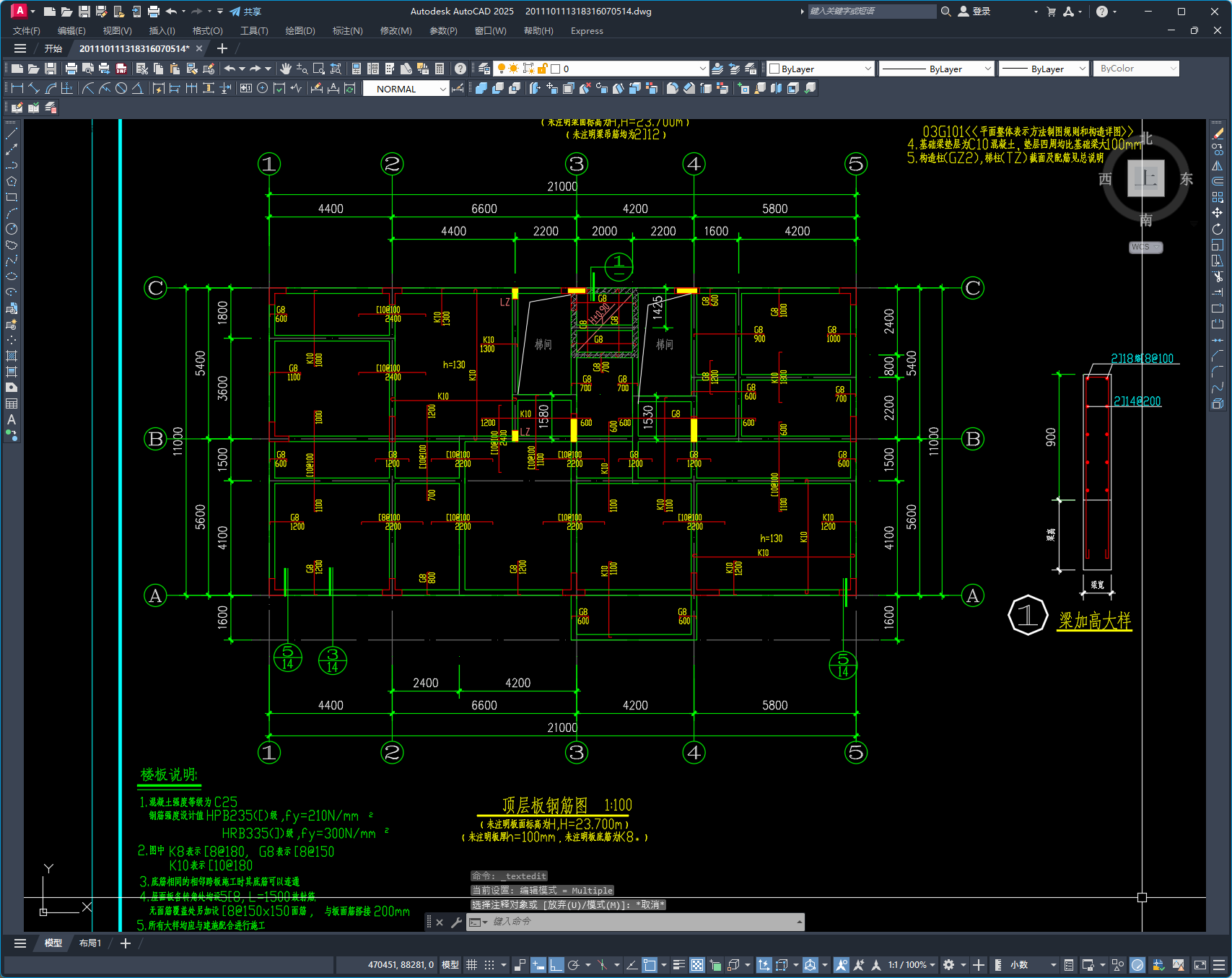The image size is (1232, 978).
Task: Click the 登录 sign-in button
Action: (x=974, y=12)
